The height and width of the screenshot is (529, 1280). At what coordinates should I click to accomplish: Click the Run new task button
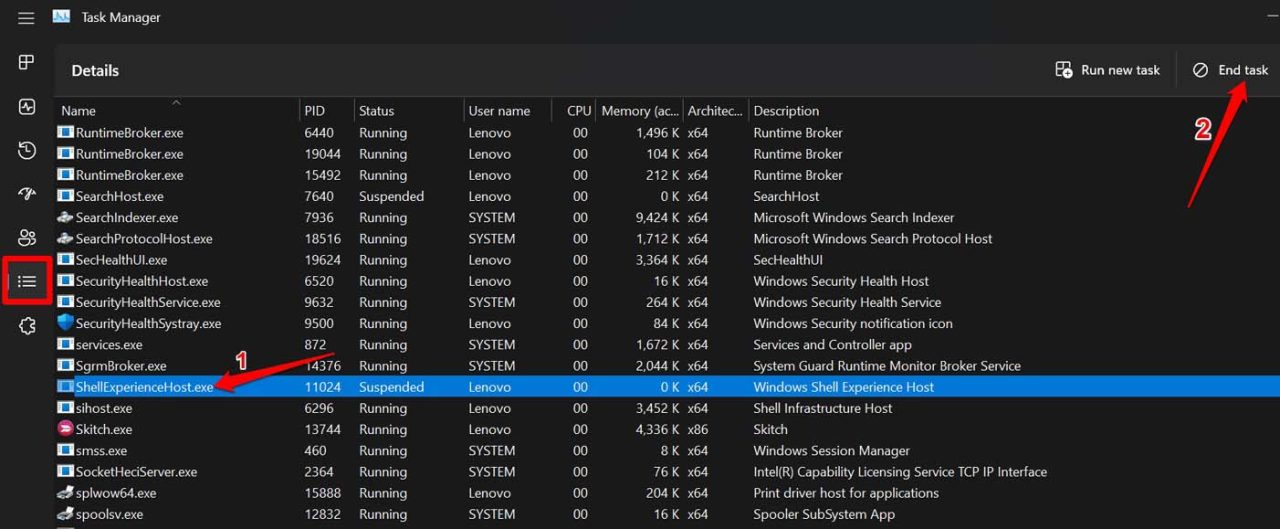point(1108,70)
